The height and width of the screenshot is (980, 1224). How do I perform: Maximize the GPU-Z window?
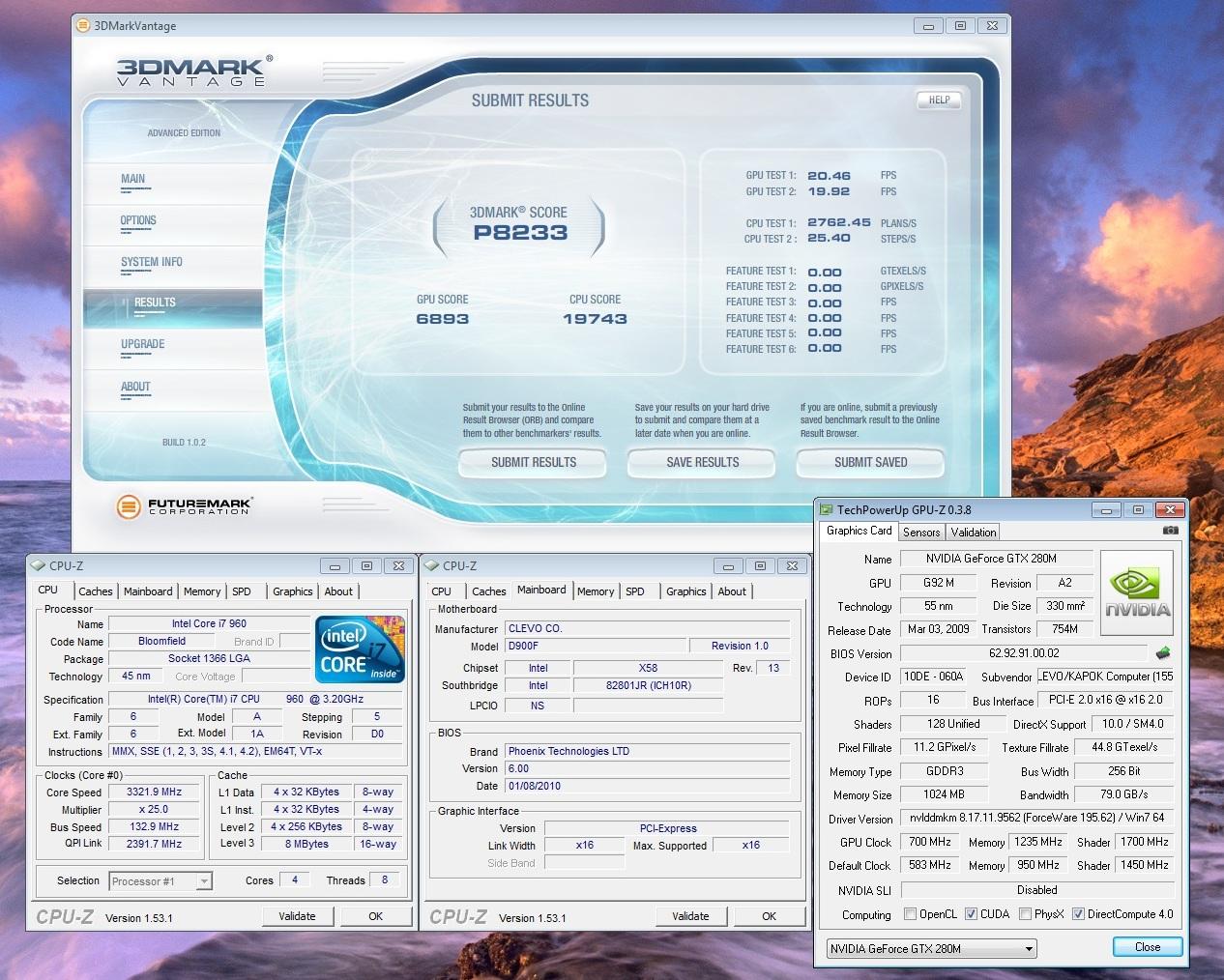(1138, 509)
